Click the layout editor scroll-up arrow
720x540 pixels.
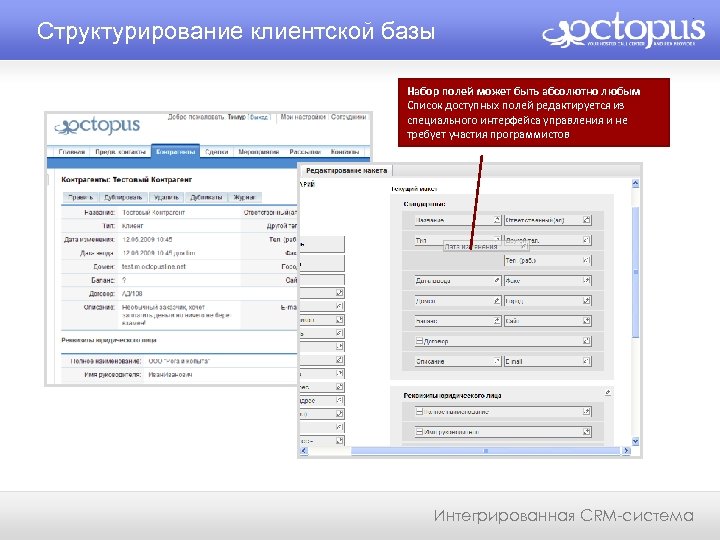pos(636,184)
